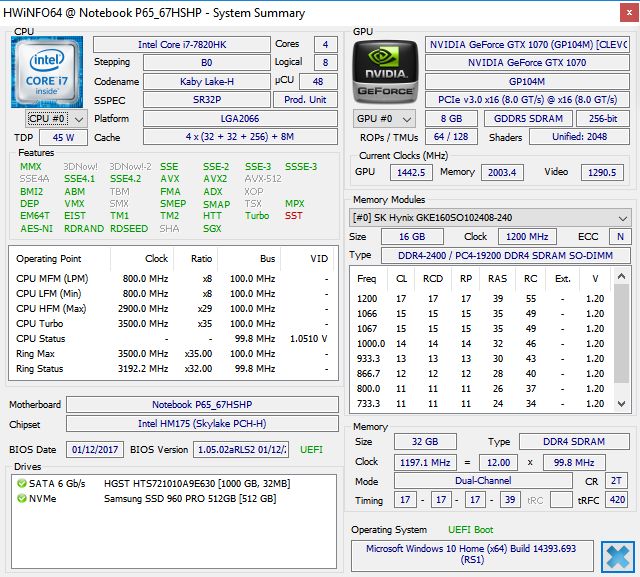
Task: Click the PCIe v3.0 x16 interface field
Action: click(x=527, y=99)
